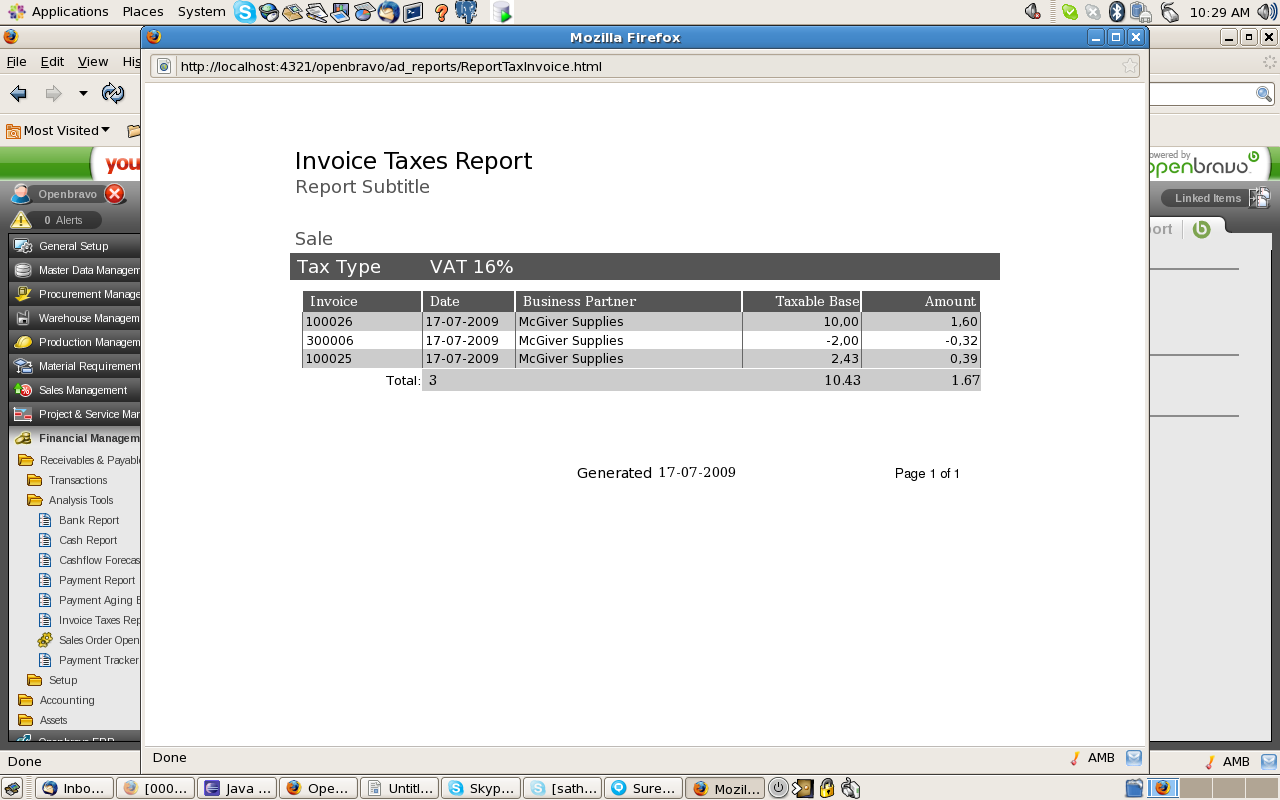This screenshot has height=800, width=1280.
Task: Open the PostgreSQL elephant launcher
Action: pos(465,12)
